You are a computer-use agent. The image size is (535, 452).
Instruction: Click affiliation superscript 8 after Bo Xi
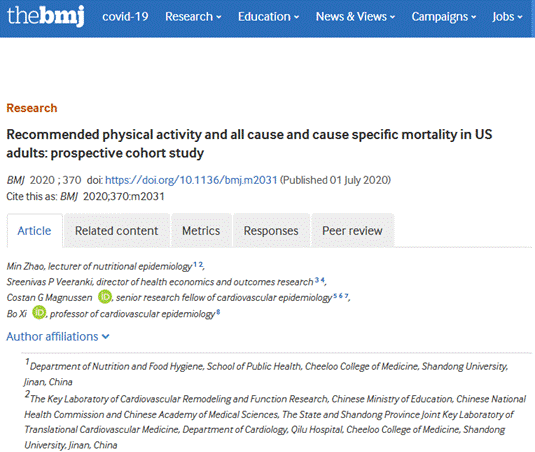pyautogui.click(x=218, y=311)
